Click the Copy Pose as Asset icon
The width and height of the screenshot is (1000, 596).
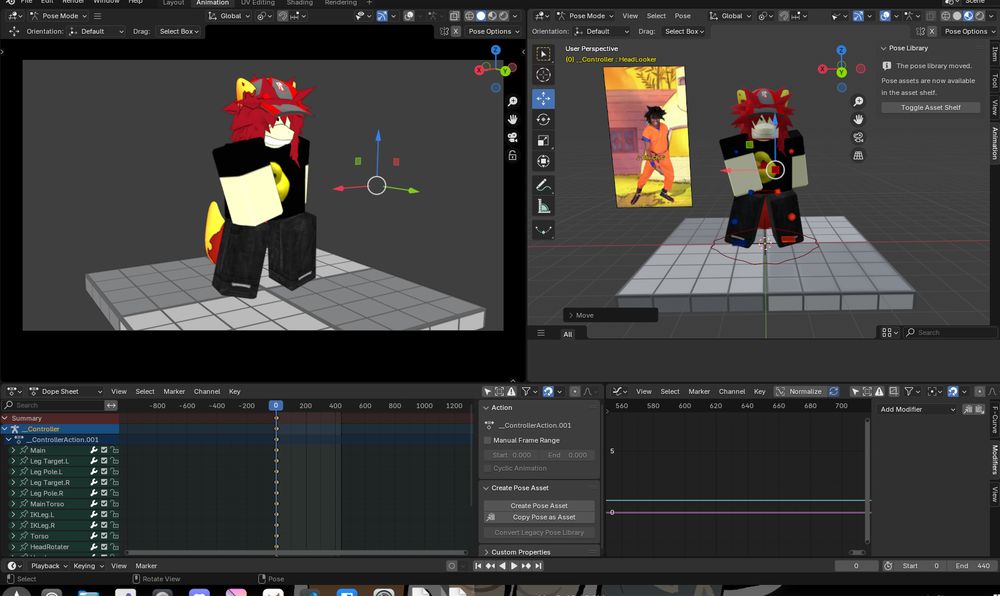click(490, 517)
